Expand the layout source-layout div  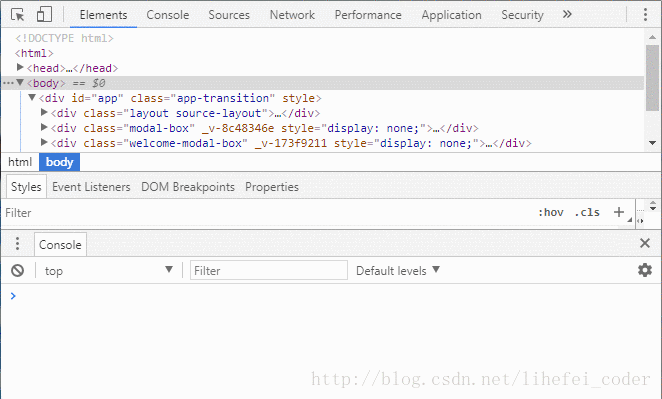click(43, 112)
